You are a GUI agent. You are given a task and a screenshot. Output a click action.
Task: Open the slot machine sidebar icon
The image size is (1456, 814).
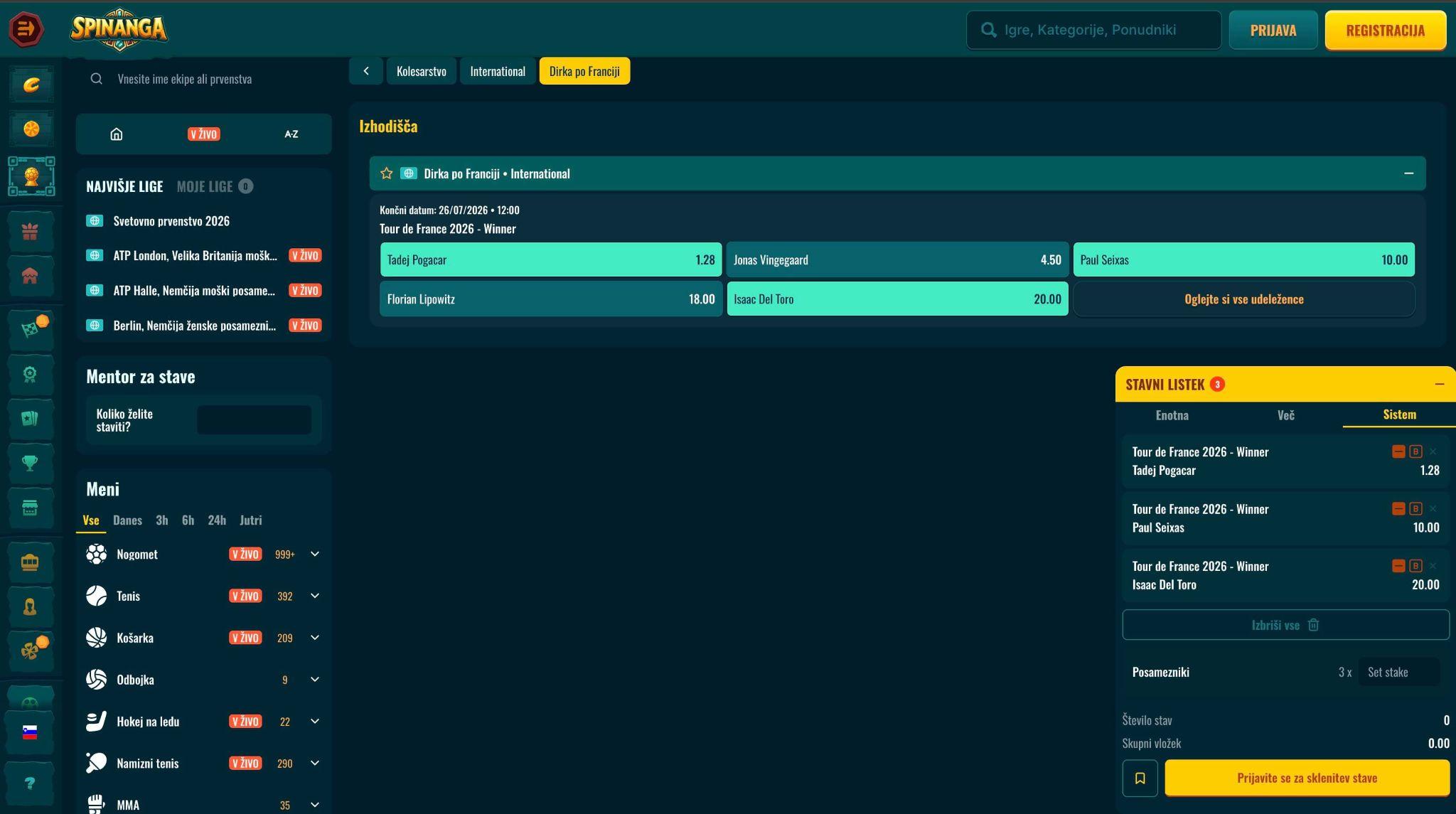pos(30,562)
